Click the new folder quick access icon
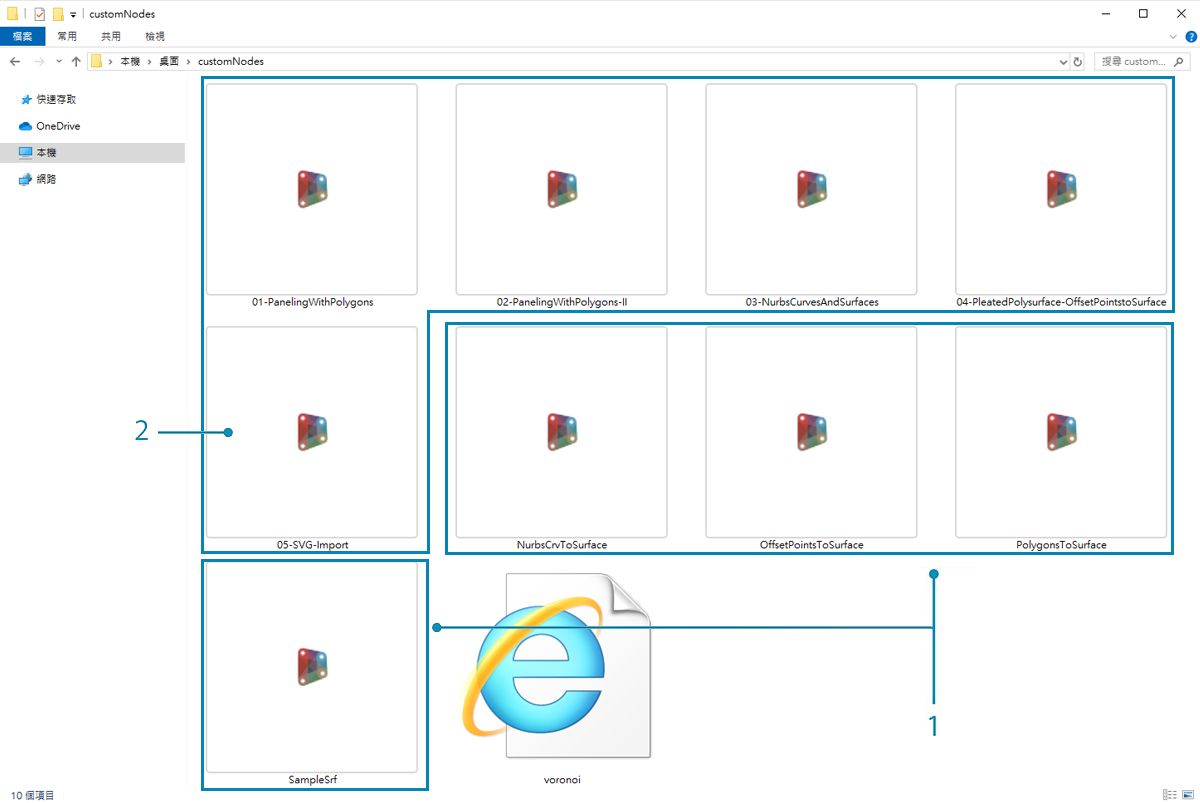The image size is (1200, 803). (58, 14)
